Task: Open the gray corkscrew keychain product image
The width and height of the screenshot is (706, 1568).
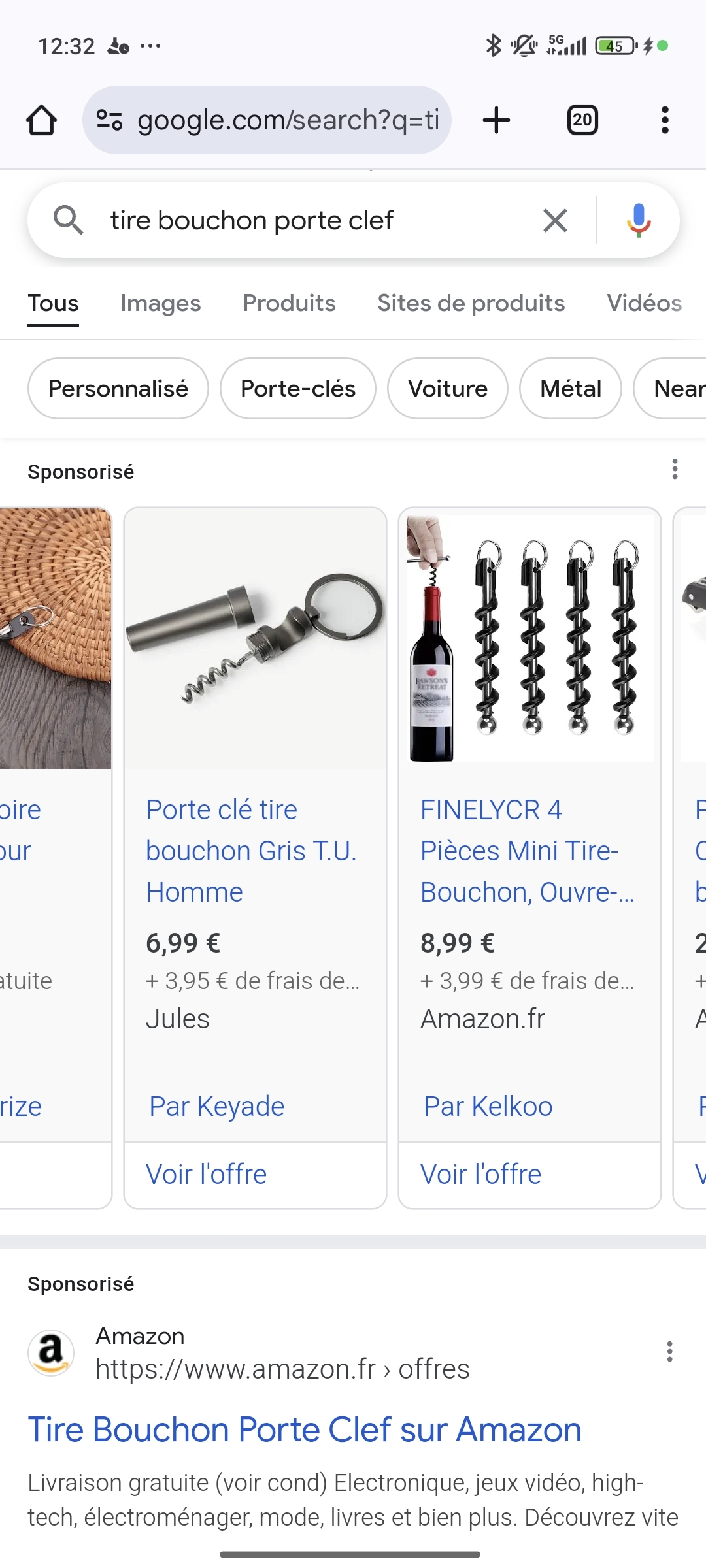Action: pos(256,638)
